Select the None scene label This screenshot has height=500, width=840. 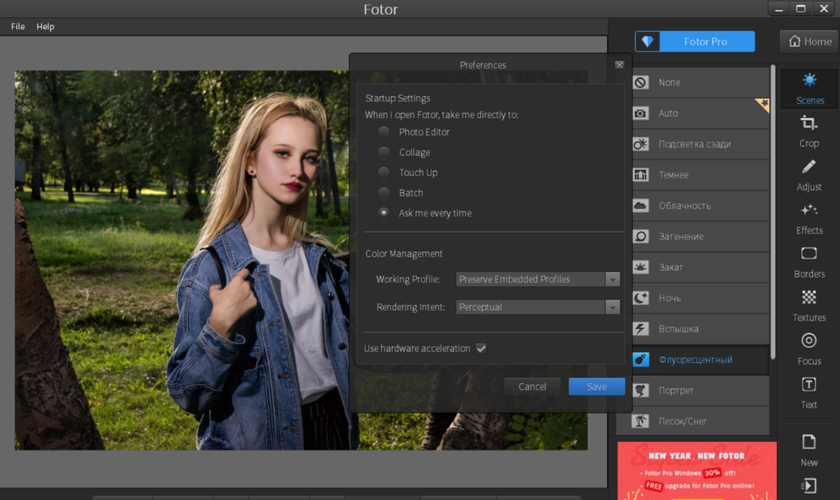(669, 83)
